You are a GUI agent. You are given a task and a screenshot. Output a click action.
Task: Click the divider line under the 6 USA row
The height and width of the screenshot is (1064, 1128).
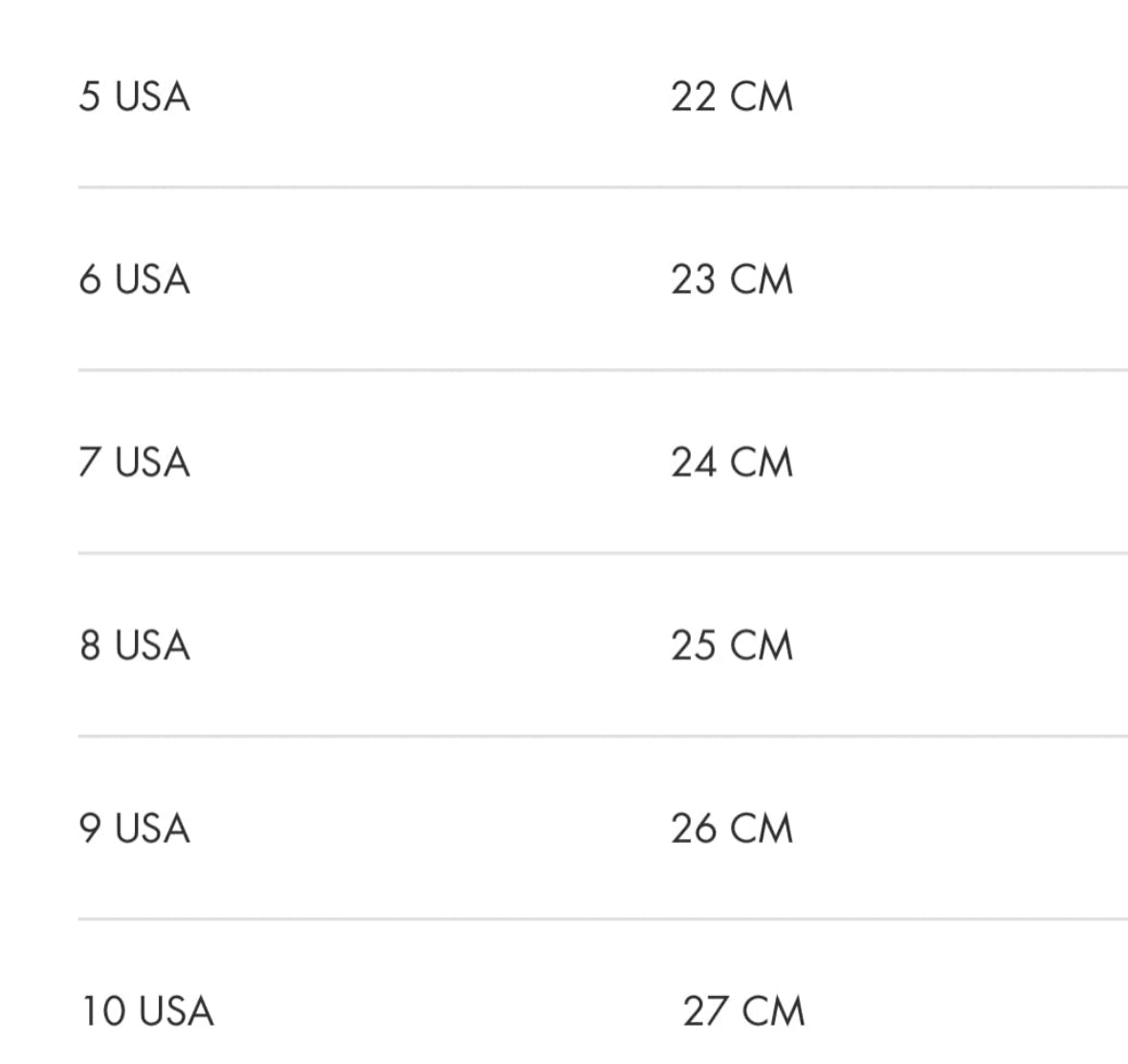tap(603, 369)
